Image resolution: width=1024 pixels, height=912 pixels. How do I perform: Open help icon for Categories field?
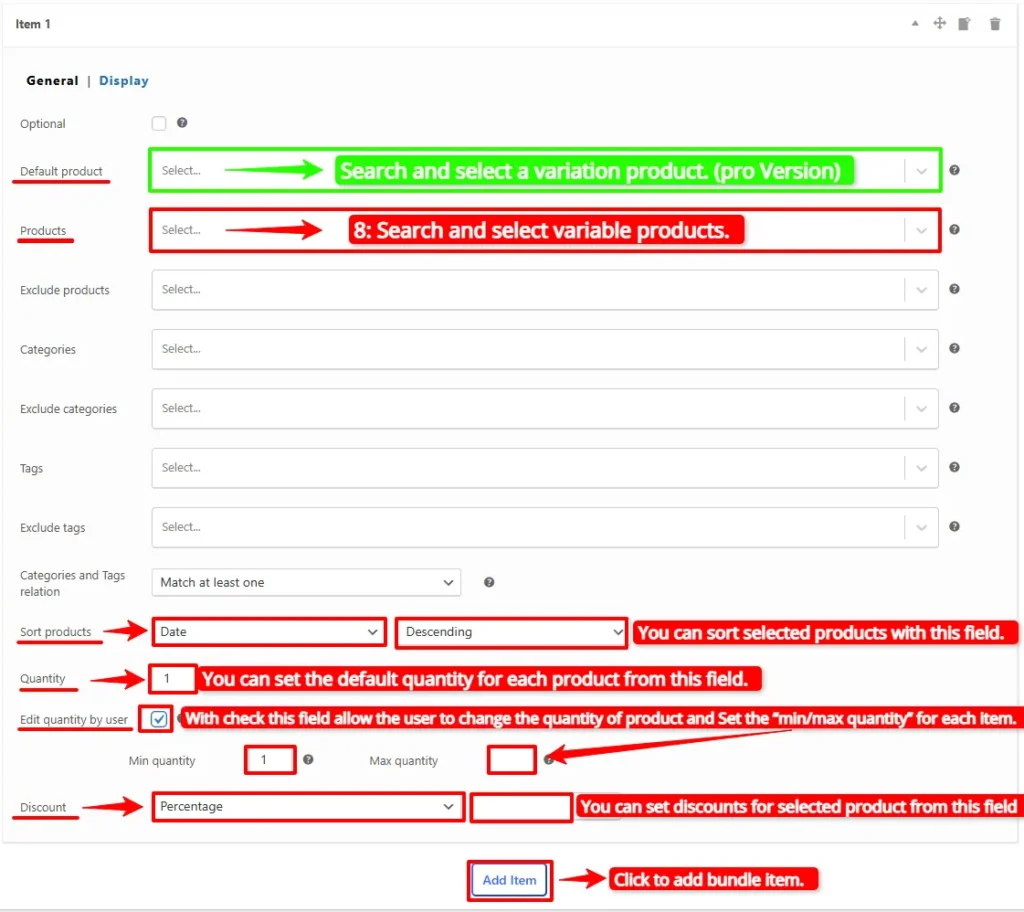click(x=954, y=348)
